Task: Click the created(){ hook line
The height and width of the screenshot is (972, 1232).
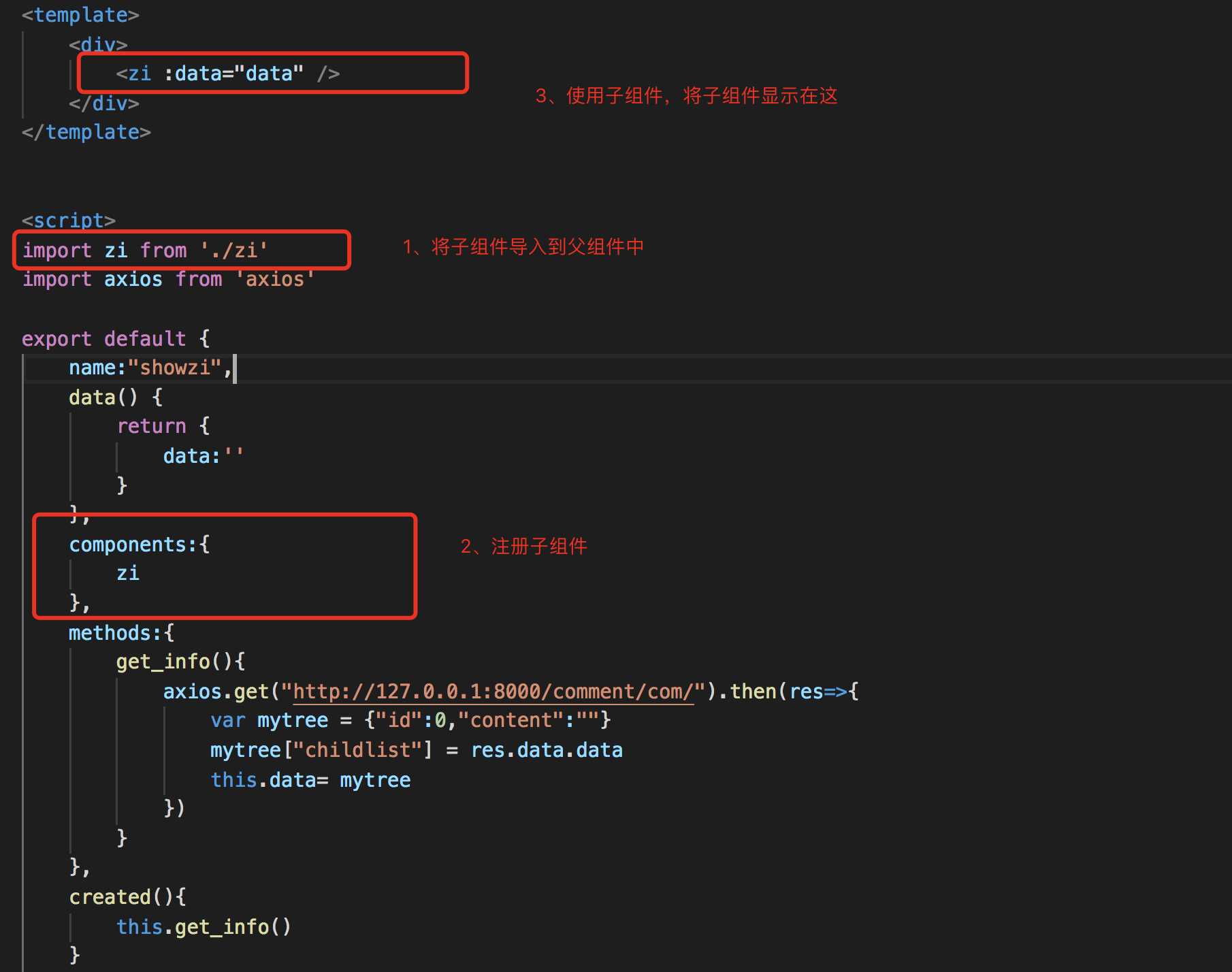Action: 128,897
